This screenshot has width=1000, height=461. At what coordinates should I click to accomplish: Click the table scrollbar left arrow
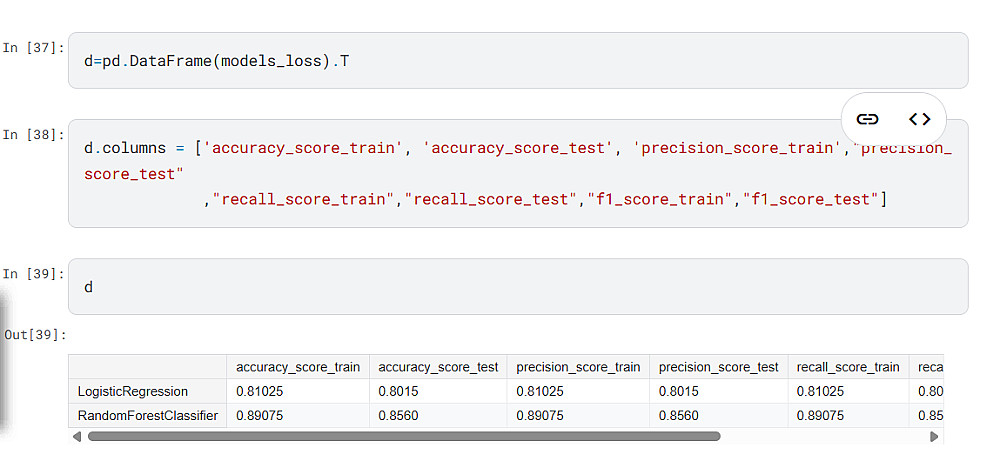point(76,436)
